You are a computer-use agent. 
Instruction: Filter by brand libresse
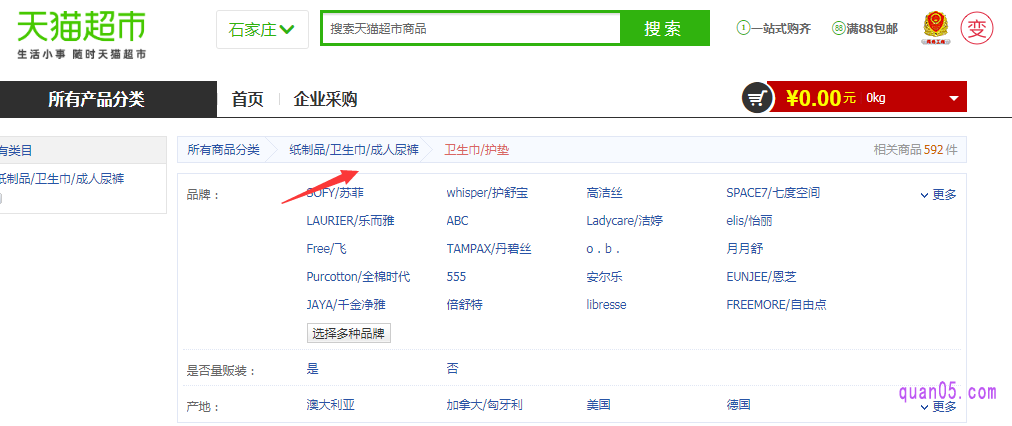[x=606, y=305]
